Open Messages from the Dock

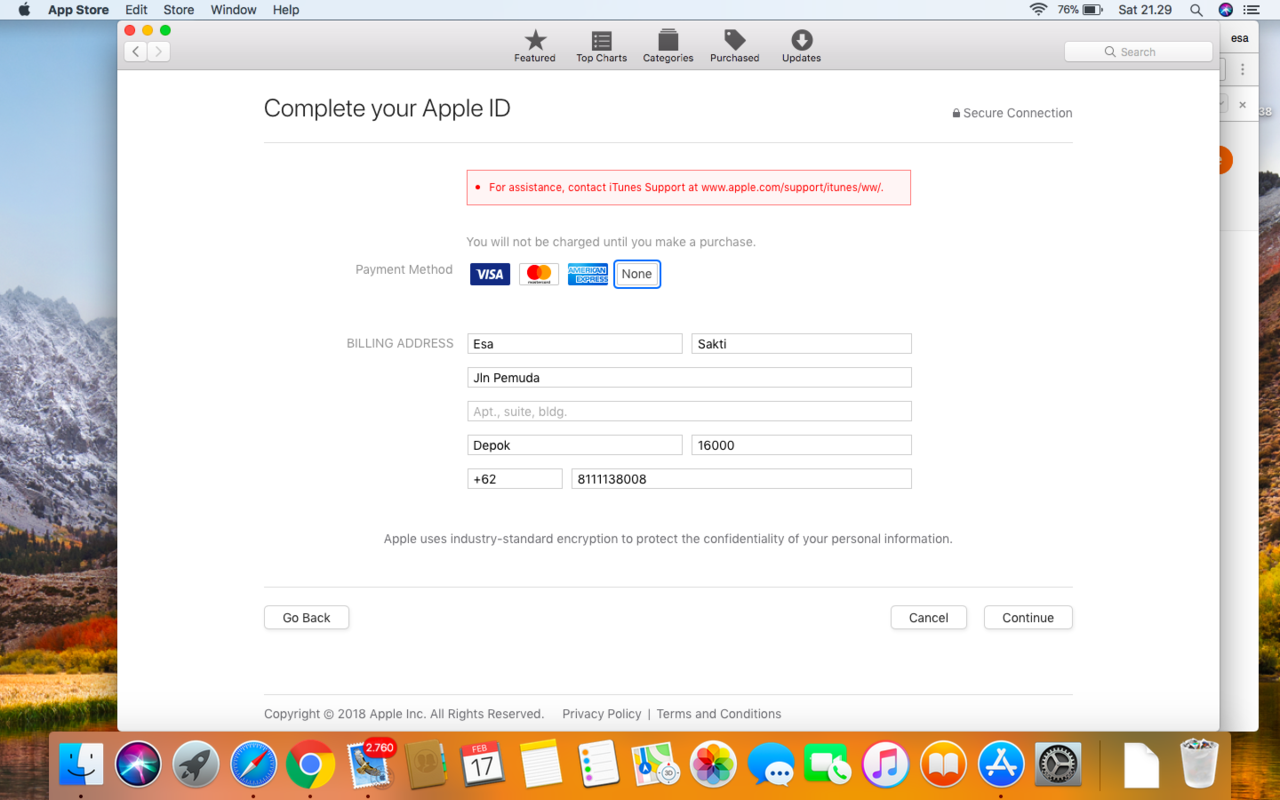point(771,765)
